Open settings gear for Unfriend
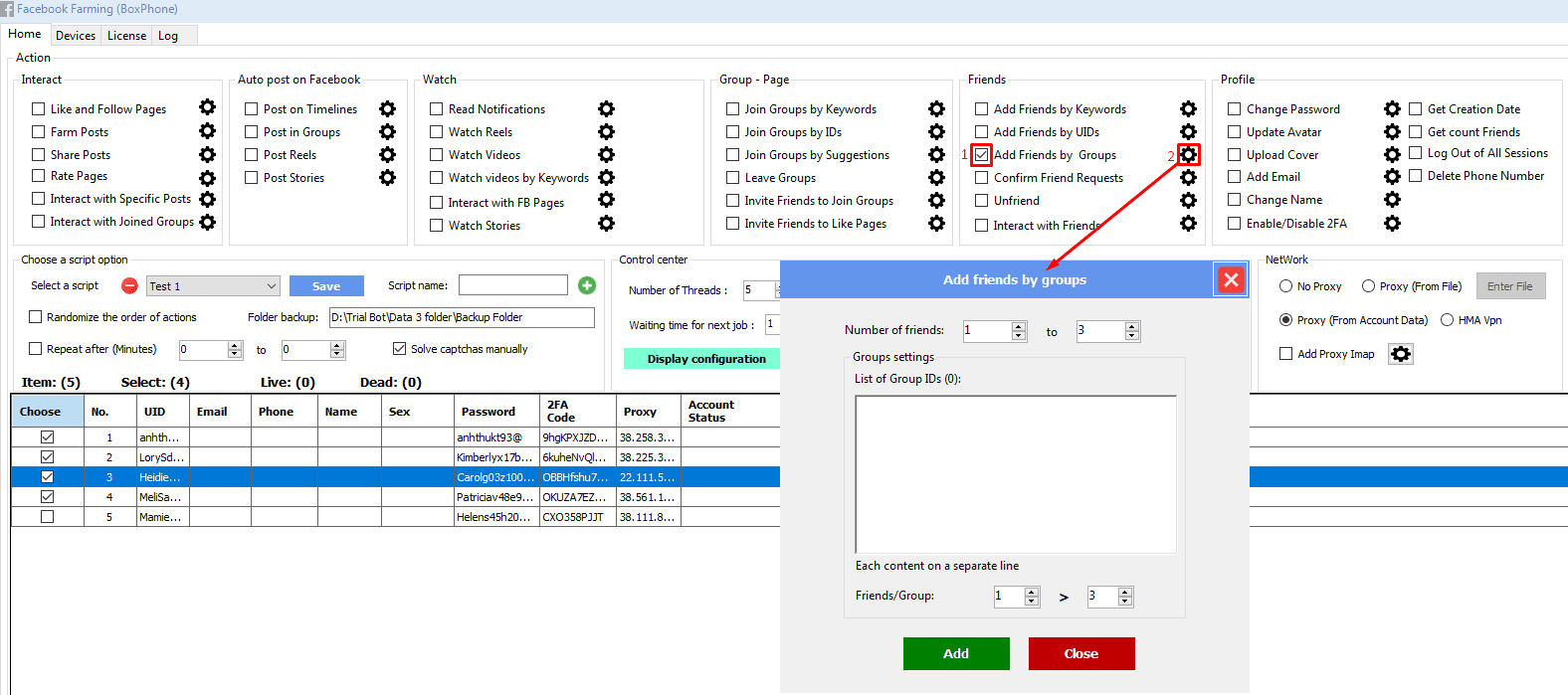The width and height of the screenshot is (1568, 695). click(x=1188, y=200)
